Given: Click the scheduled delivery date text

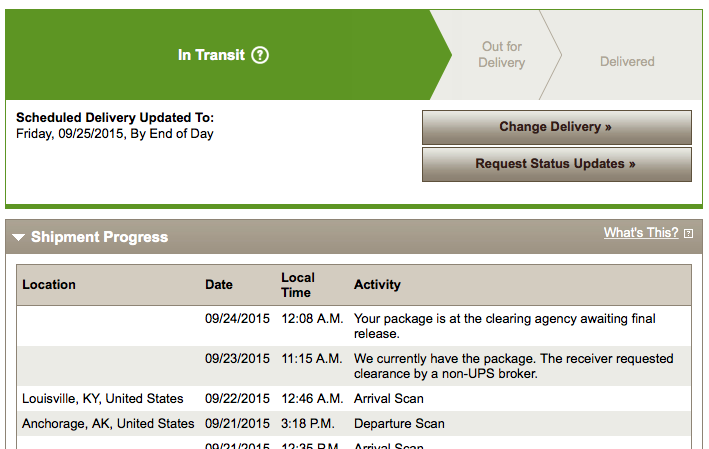Looking at the screenshot, I should [114, 134].
